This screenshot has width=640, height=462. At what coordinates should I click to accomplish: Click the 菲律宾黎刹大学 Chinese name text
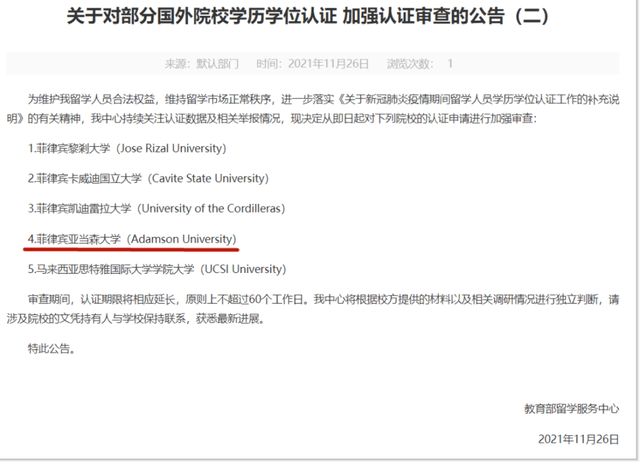click(73, 148)
